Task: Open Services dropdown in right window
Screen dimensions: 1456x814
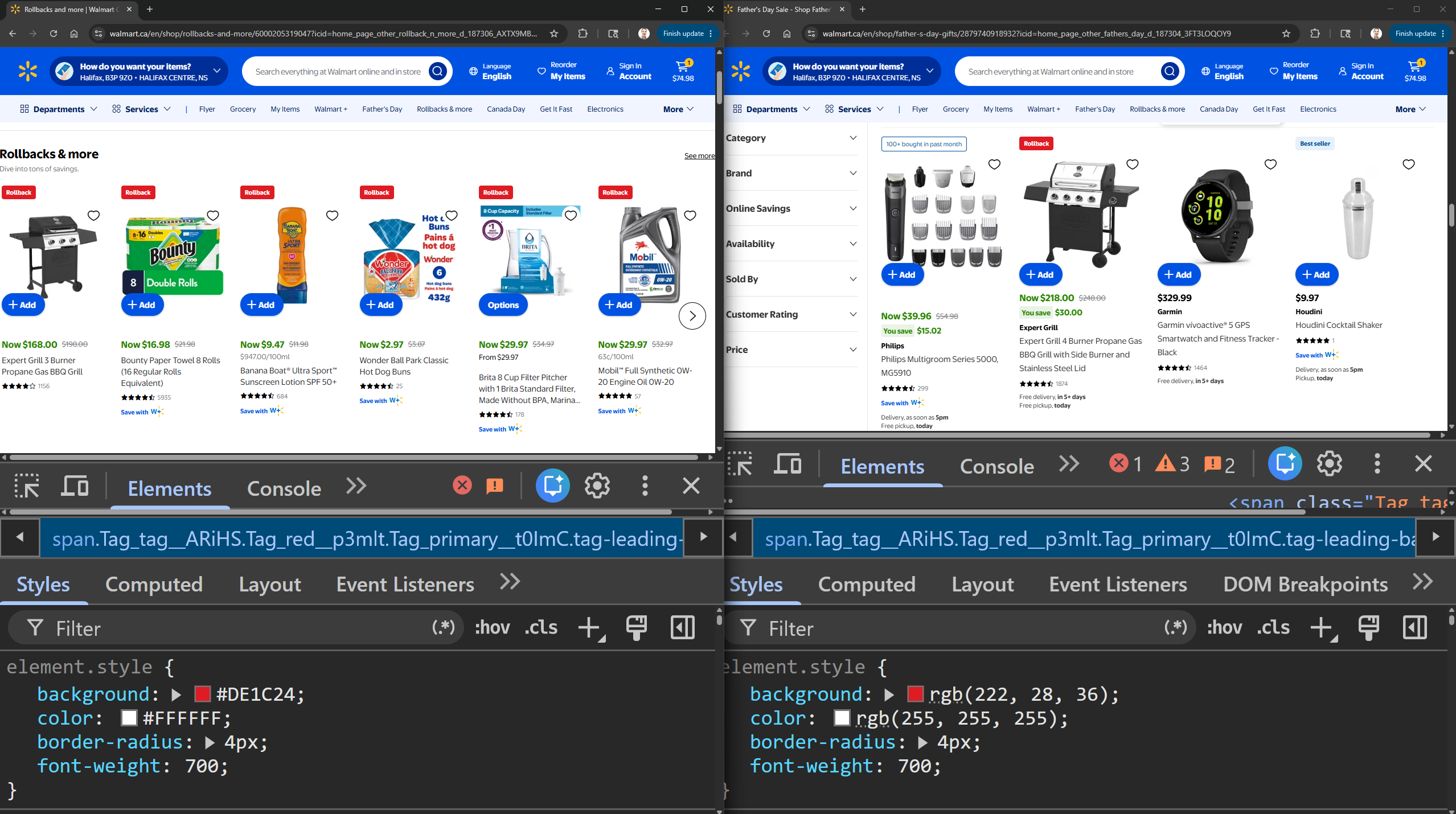Action: coord(854,109)
